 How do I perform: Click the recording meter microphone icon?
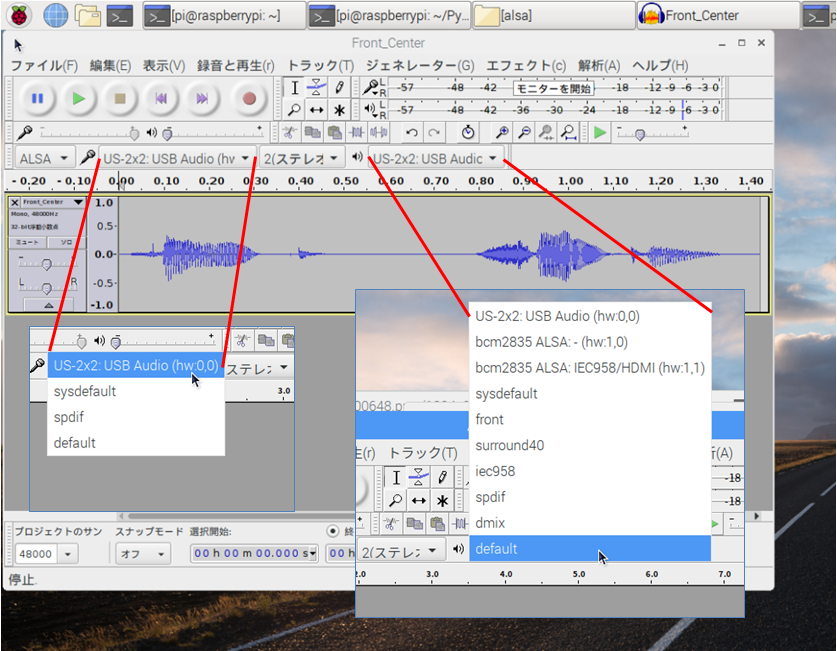click(370, 87)
